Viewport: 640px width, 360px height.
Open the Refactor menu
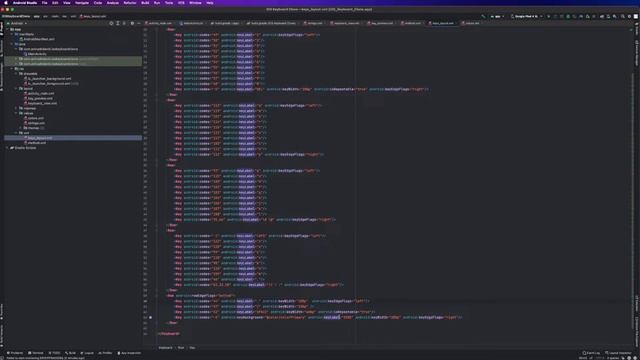130,3
